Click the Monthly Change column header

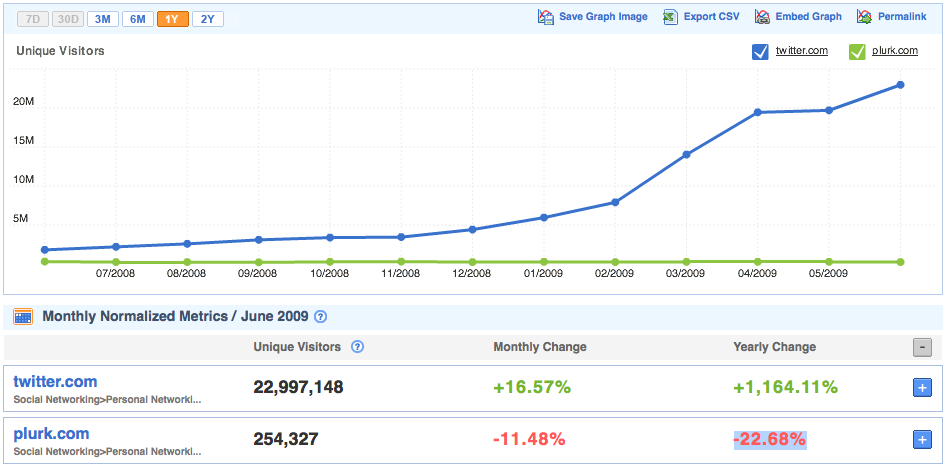click(x=540, y=347)
